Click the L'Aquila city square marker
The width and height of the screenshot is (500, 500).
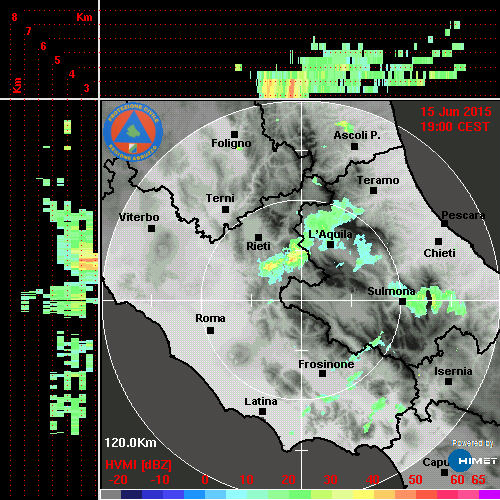(x=330, y=245)
